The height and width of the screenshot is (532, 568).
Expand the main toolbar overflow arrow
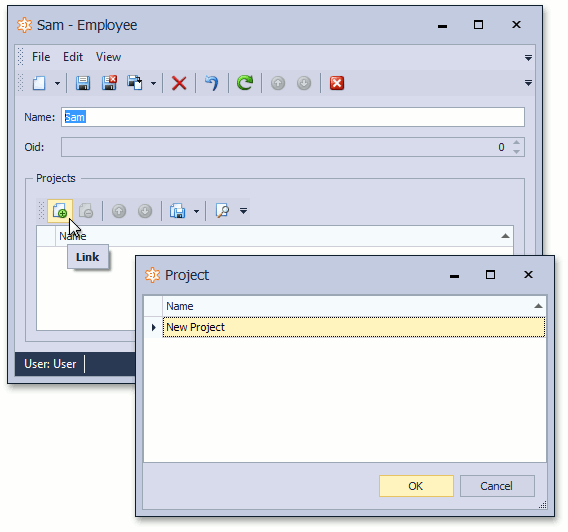(528, 83)
